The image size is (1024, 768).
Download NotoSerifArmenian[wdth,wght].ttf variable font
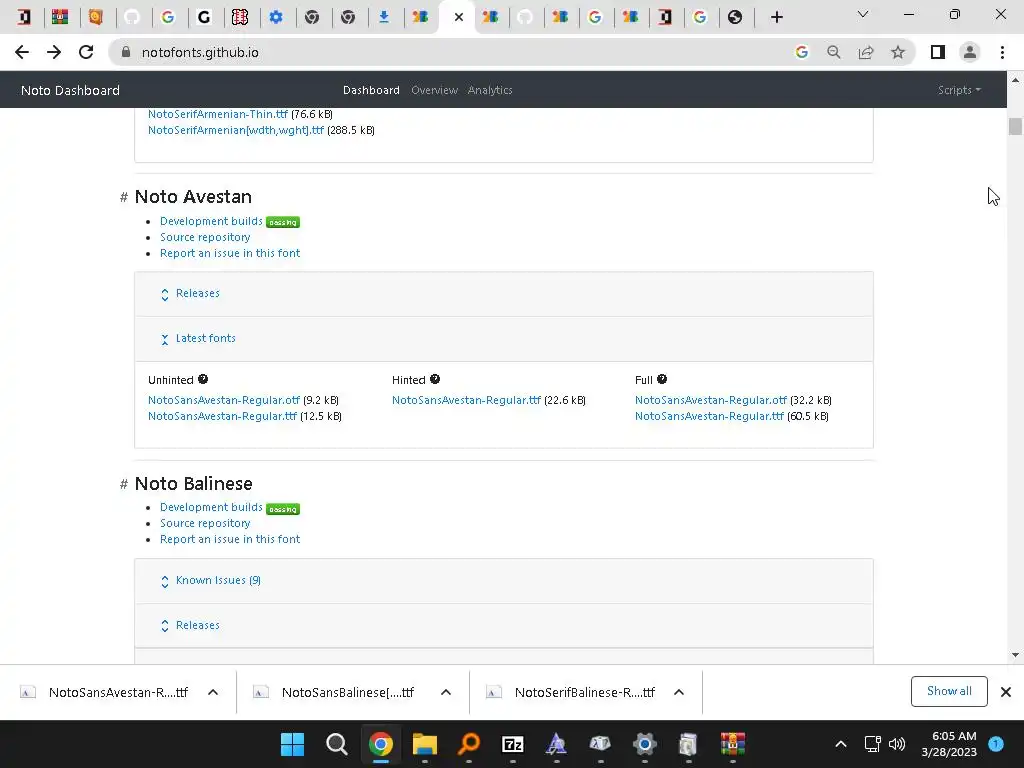click(236, 130)
